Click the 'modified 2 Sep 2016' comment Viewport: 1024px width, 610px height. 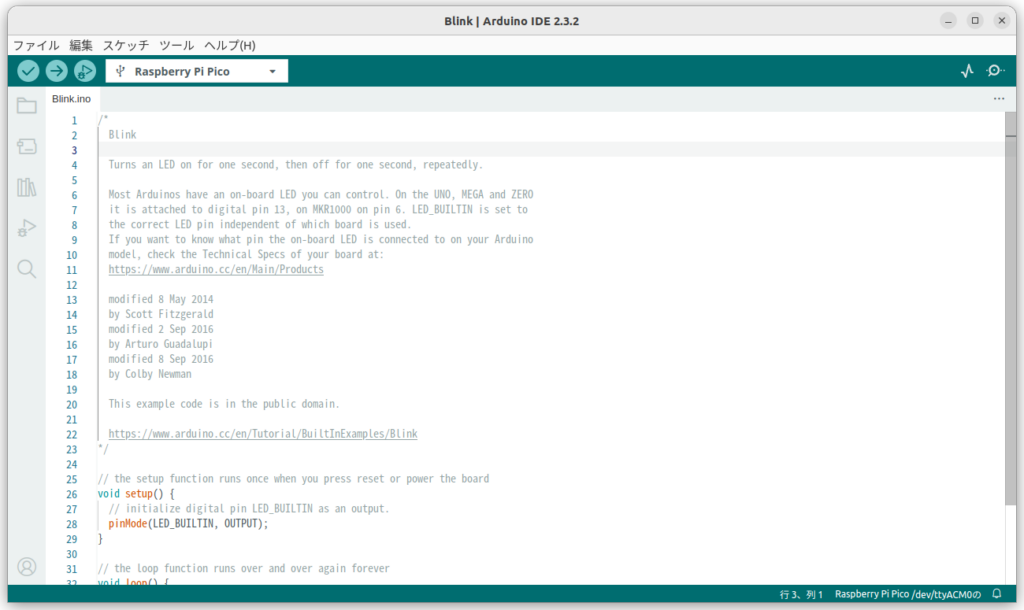(x=161, y=329)
